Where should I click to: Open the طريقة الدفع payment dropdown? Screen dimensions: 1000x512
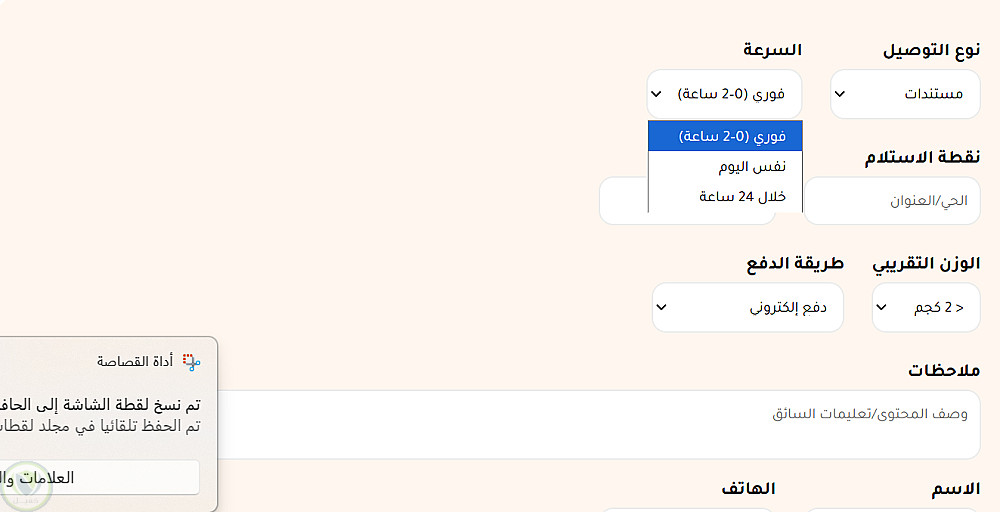coord(747,307)
